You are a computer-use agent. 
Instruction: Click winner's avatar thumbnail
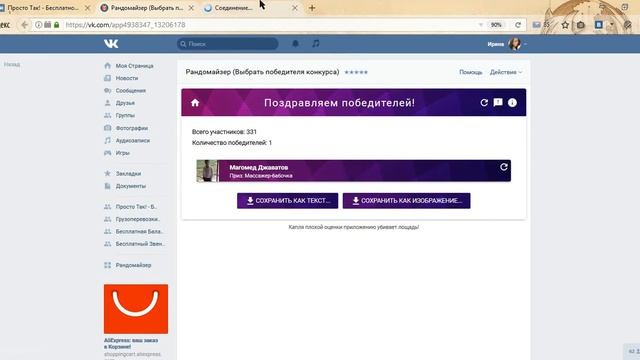[x=208, y=171]
